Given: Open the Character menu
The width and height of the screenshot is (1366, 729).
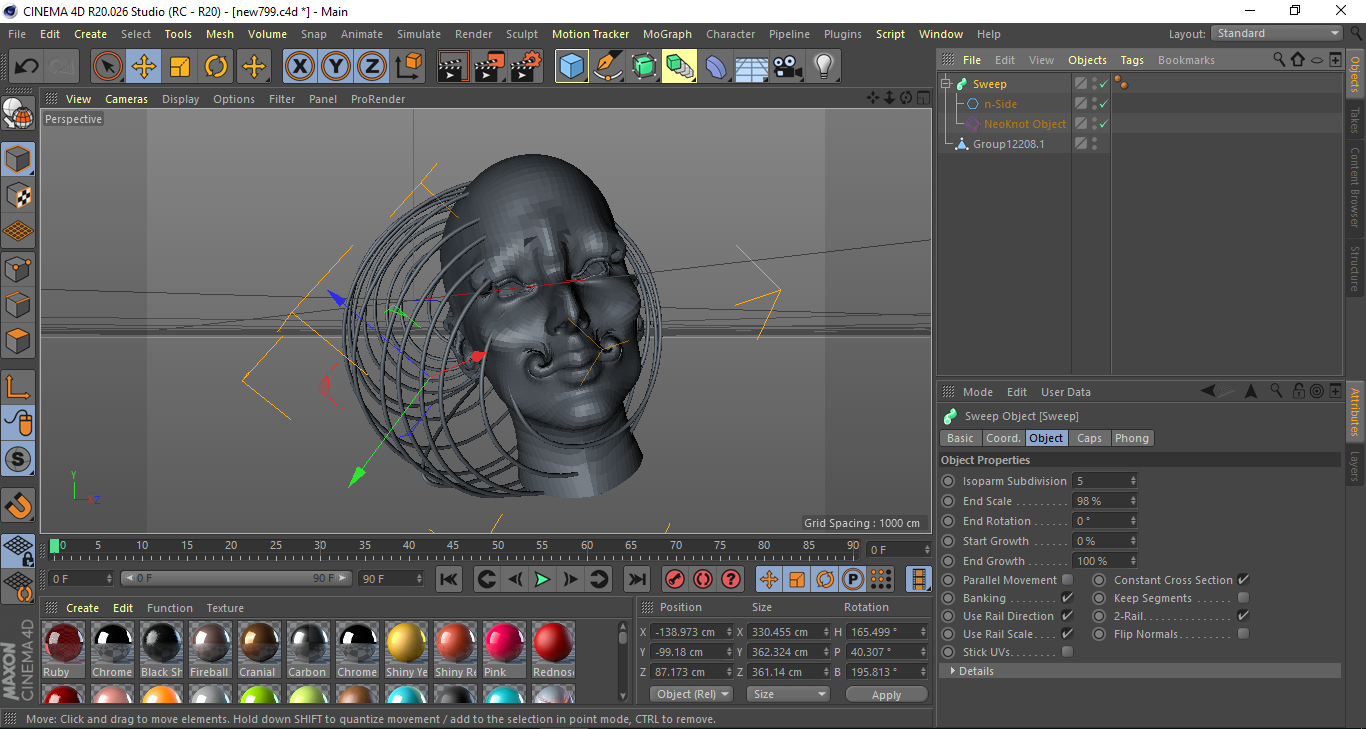Looking at the screenshot, I should [x=730, y=34].
